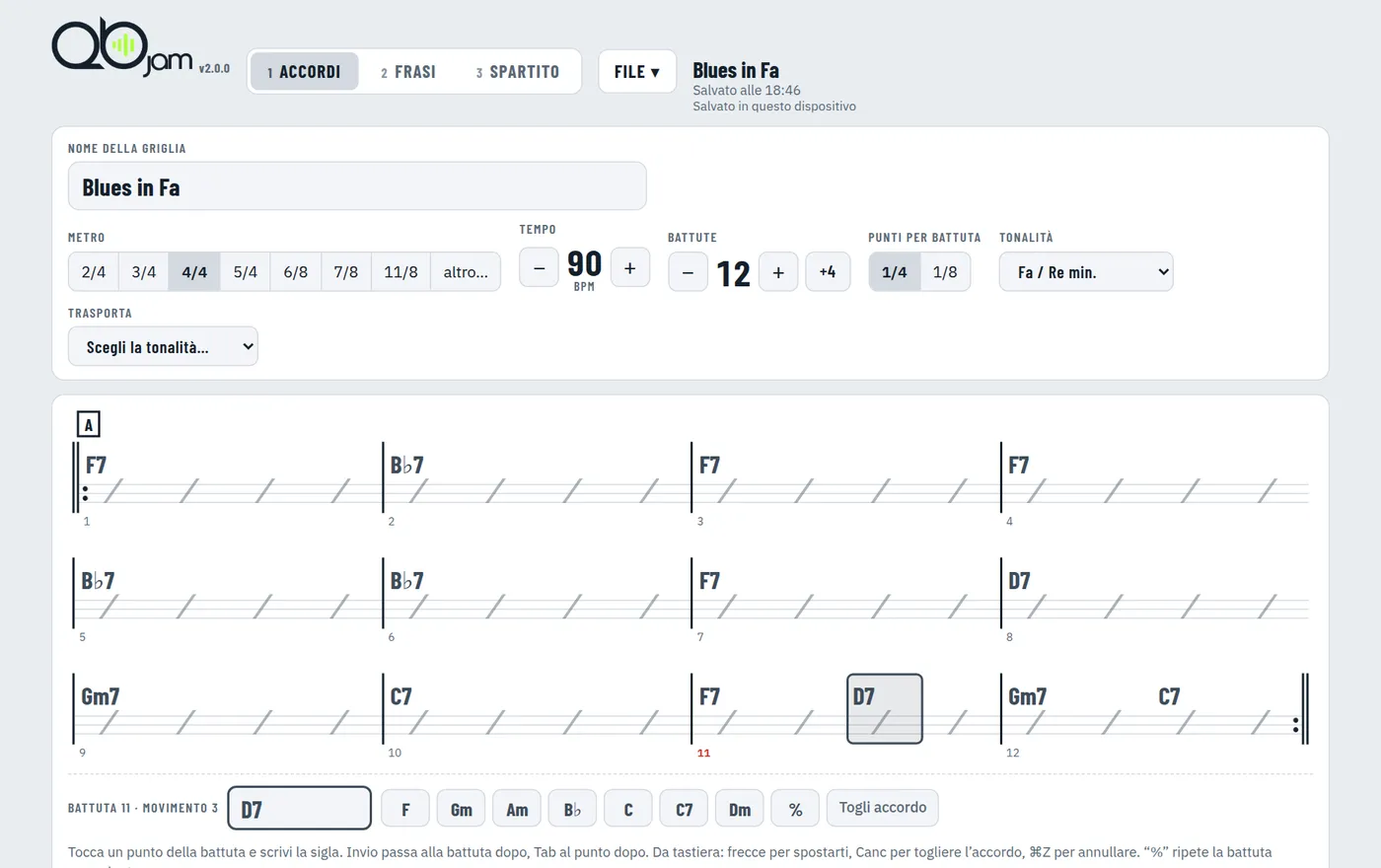Select the D7 chord in bar 8

[1019, 581]
